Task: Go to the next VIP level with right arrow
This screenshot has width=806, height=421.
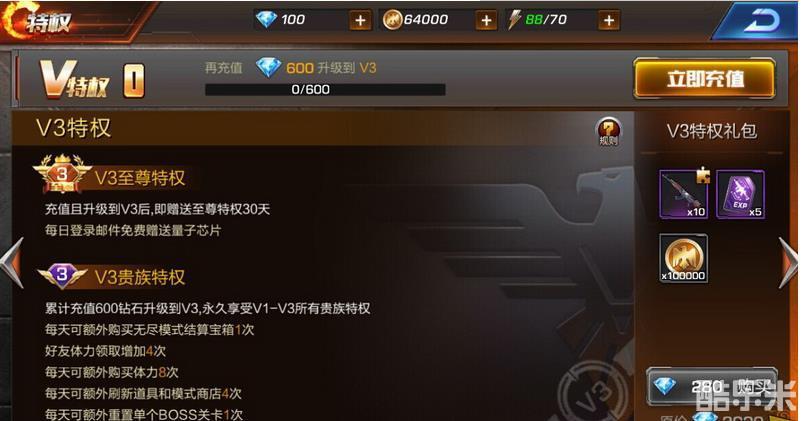Action: tap(788, 262)
